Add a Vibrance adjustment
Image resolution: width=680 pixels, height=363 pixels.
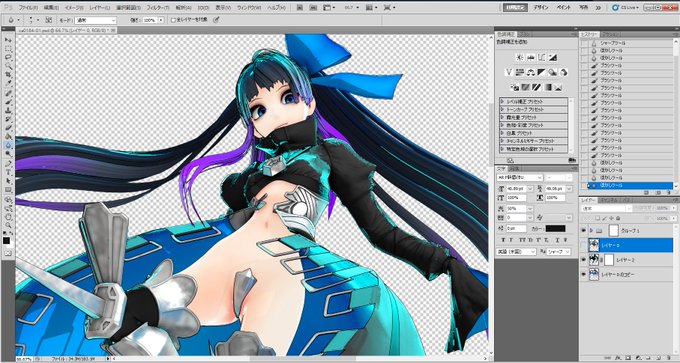pyautogui.click(x=509, y=72)
